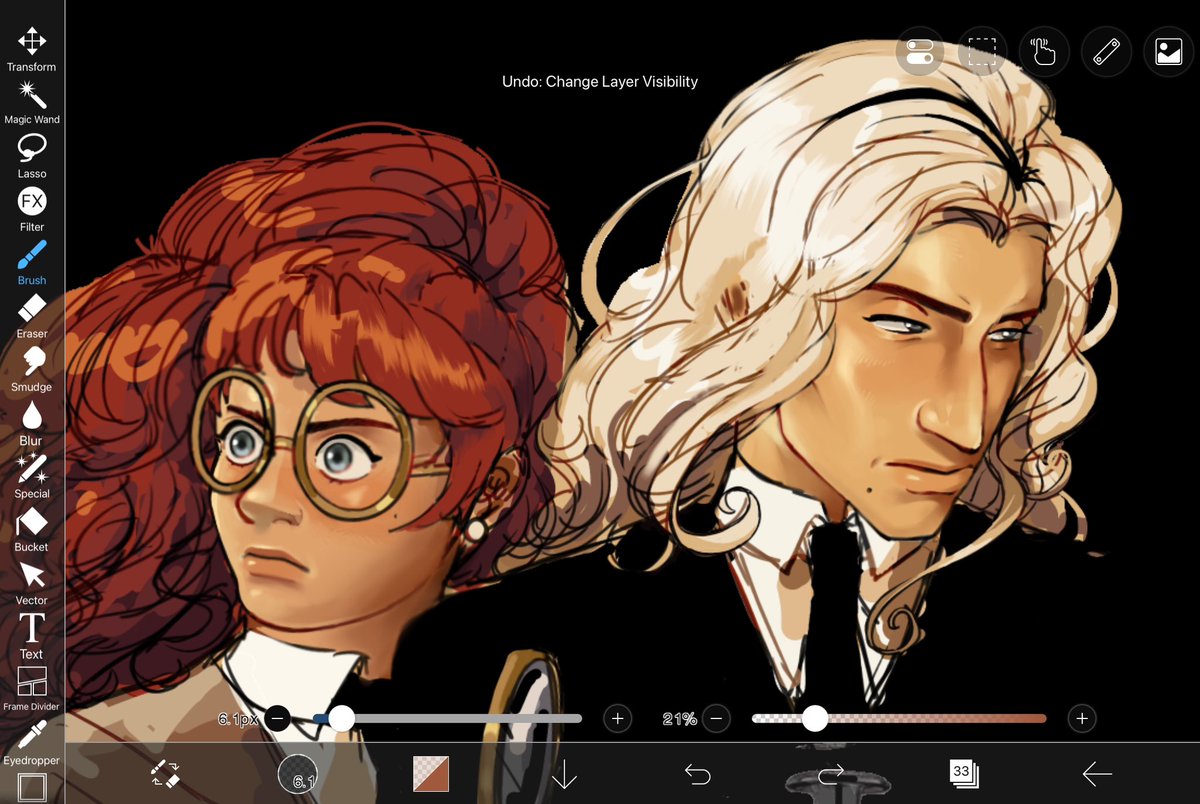Open the layers panel with 33 layers
1200x804 pixels.
(x=964, y=772)
